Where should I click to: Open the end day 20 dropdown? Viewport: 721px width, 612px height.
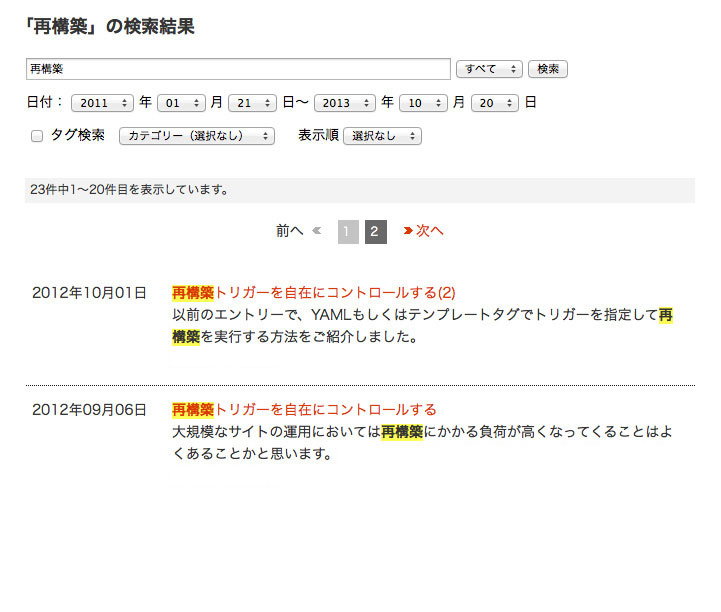(x=495, y=103)
